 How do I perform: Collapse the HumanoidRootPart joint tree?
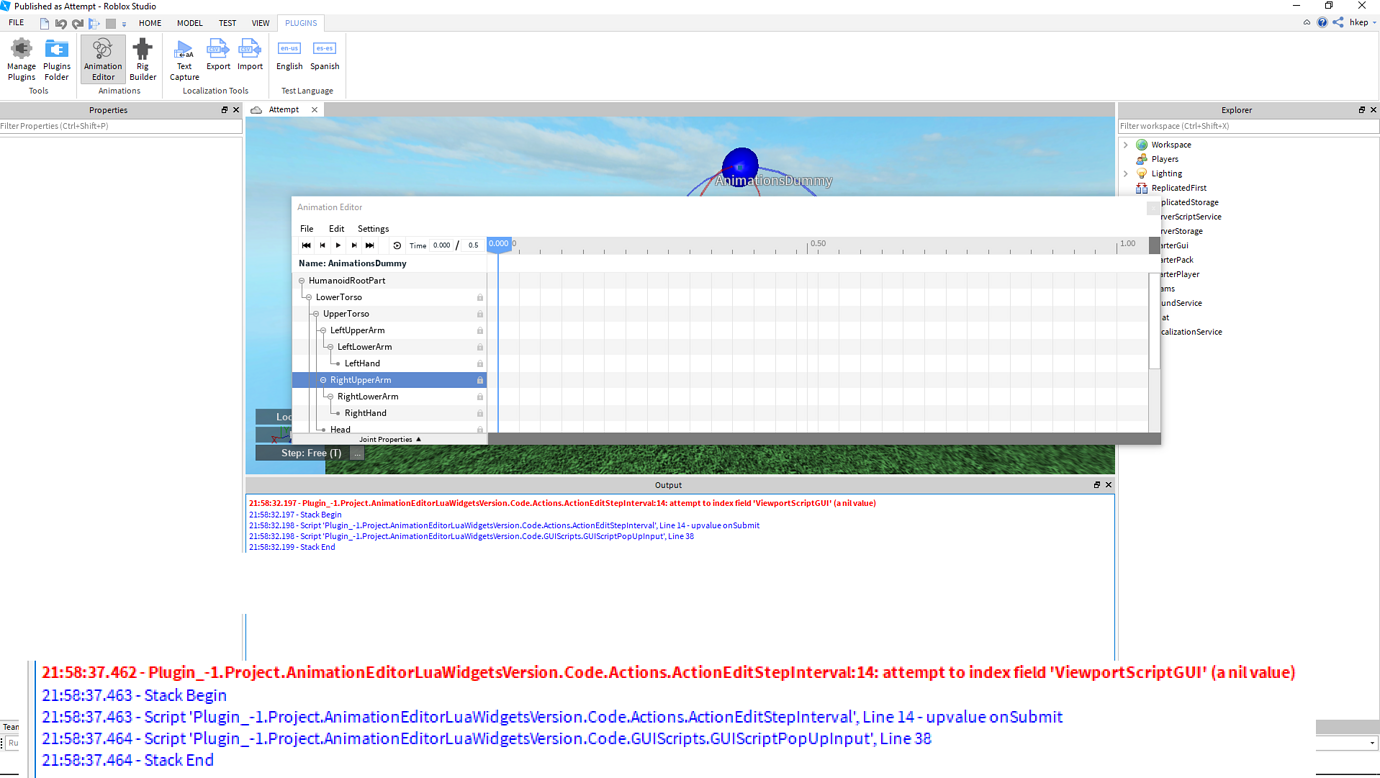[x=302, y=281]
